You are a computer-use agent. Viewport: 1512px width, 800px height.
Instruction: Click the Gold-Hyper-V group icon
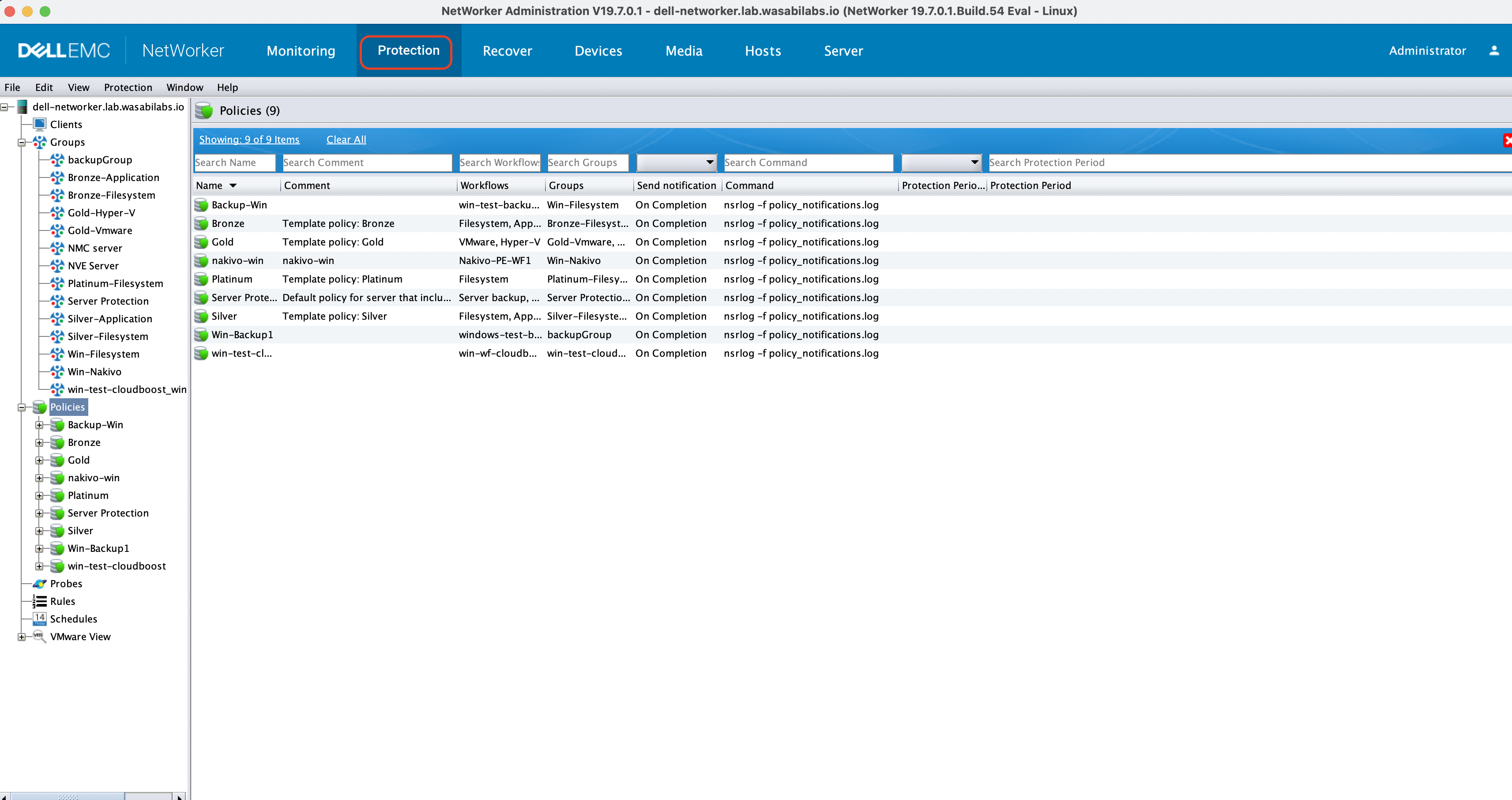click(x=57, y=213)
